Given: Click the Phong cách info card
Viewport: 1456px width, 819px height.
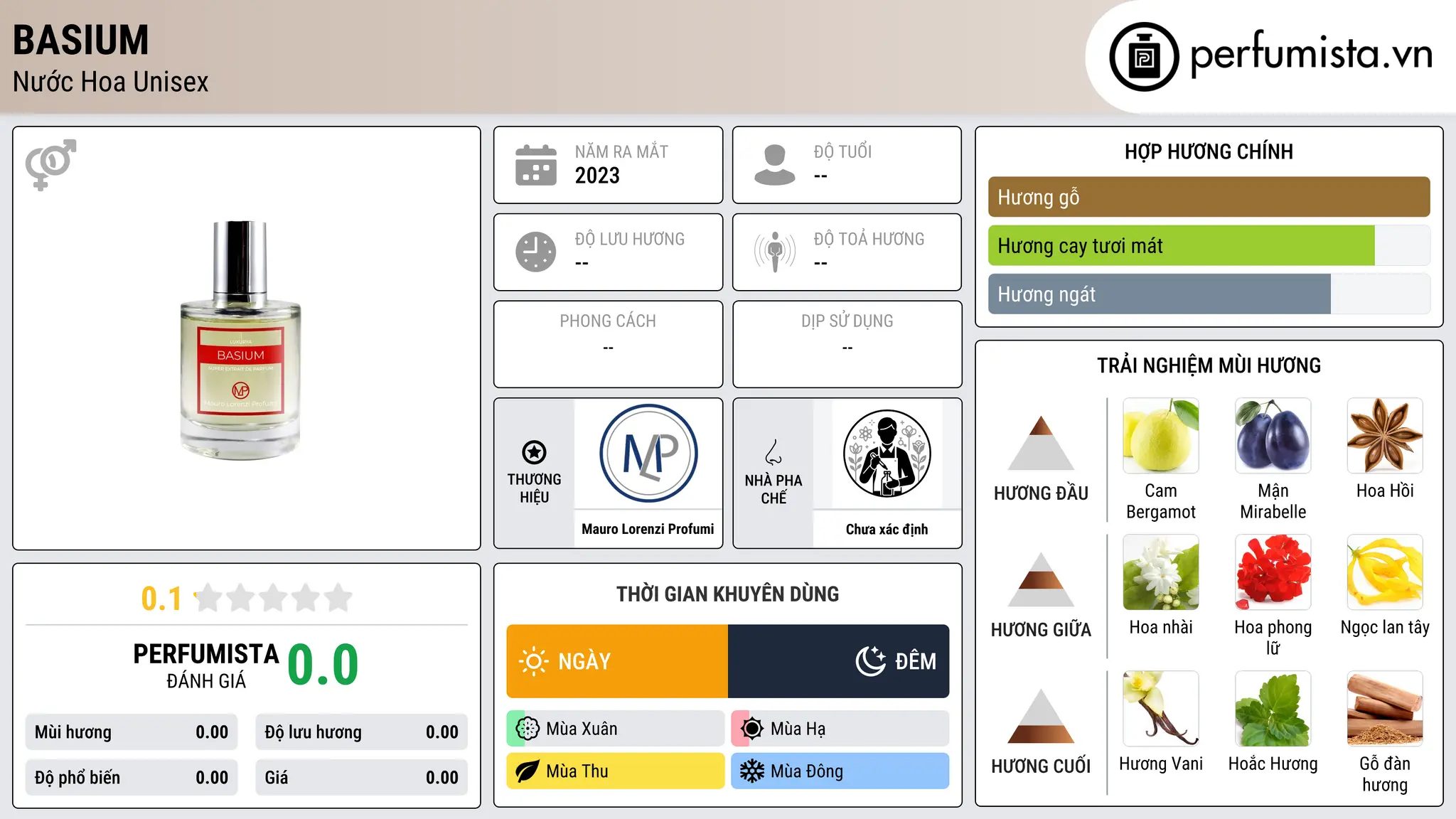Looking at the screenshot, I should click(x=609, y=344).
